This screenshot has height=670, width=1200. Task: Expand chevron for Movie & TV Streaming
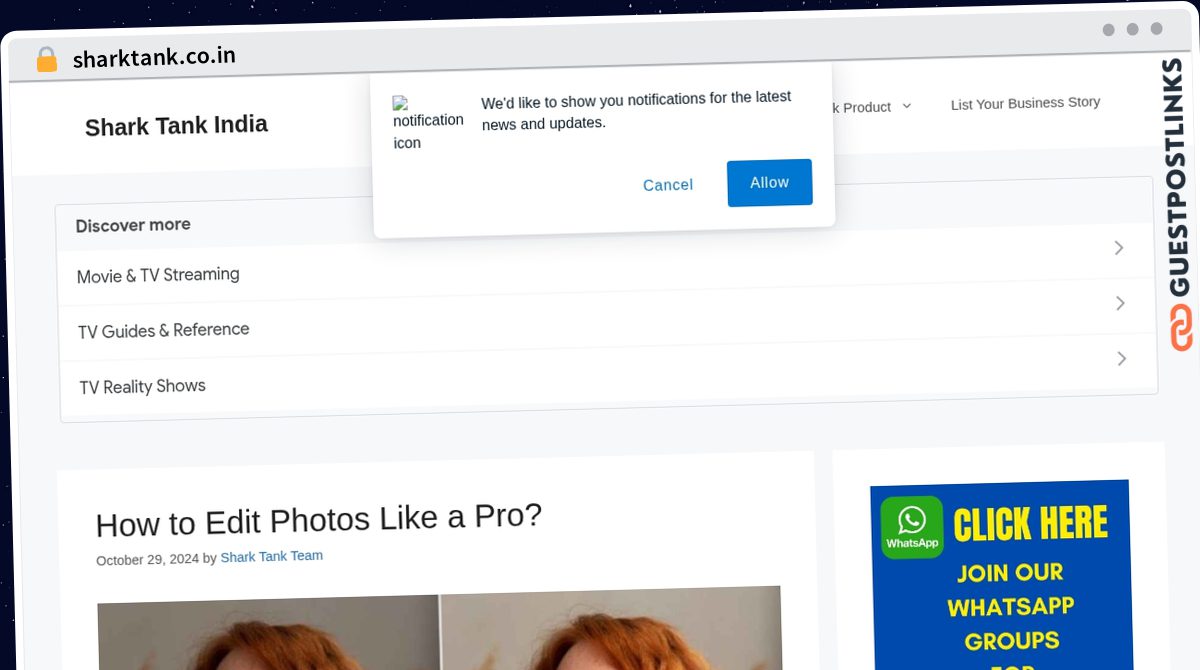click(1119, 247)
